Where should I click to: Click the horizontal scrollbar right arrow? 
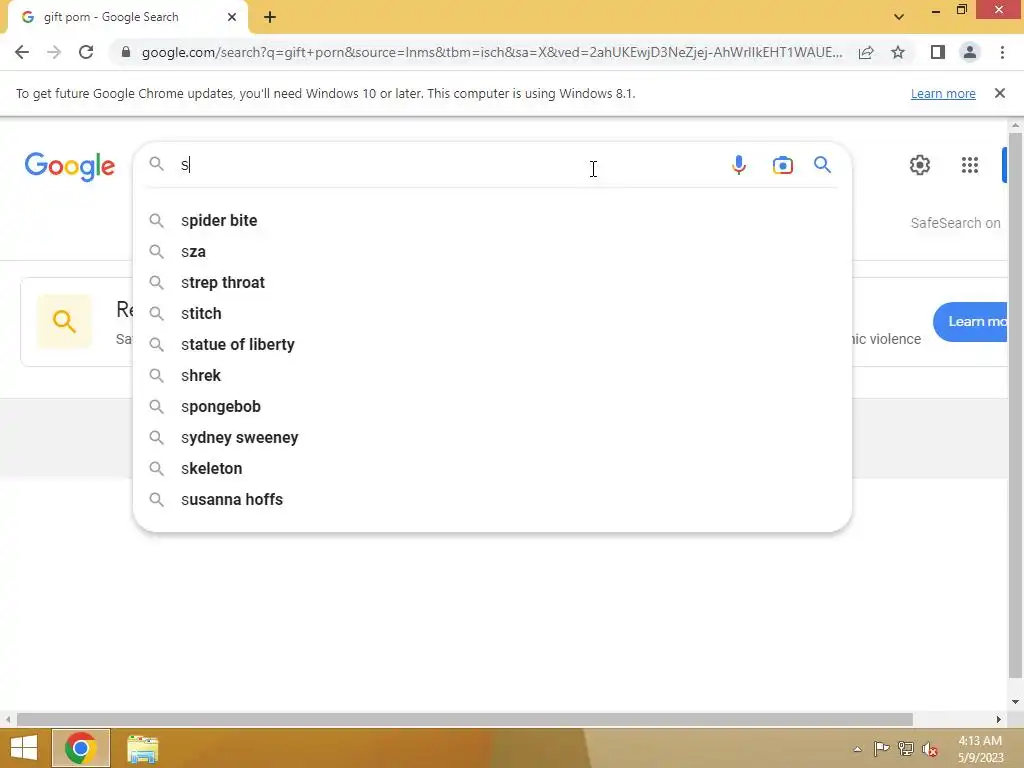[x=998, y=719]
